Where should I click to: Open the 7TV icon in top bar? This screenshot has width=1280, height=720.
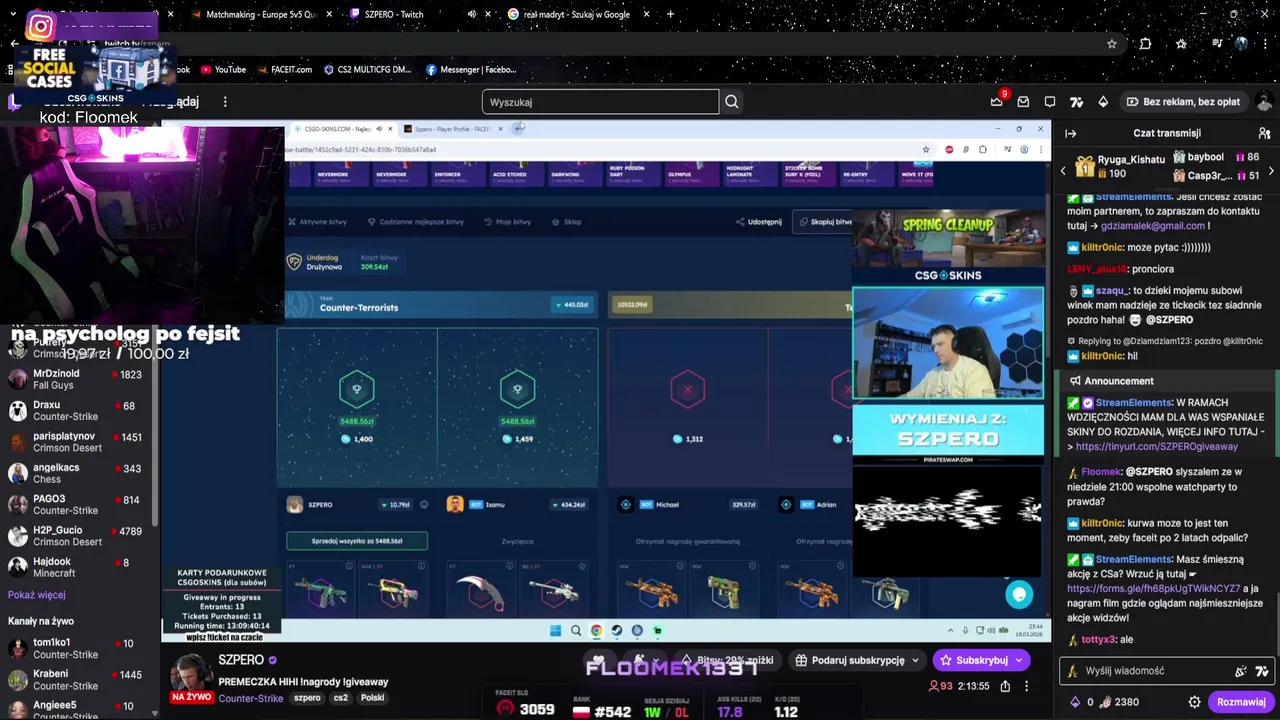coord(1076,102)
